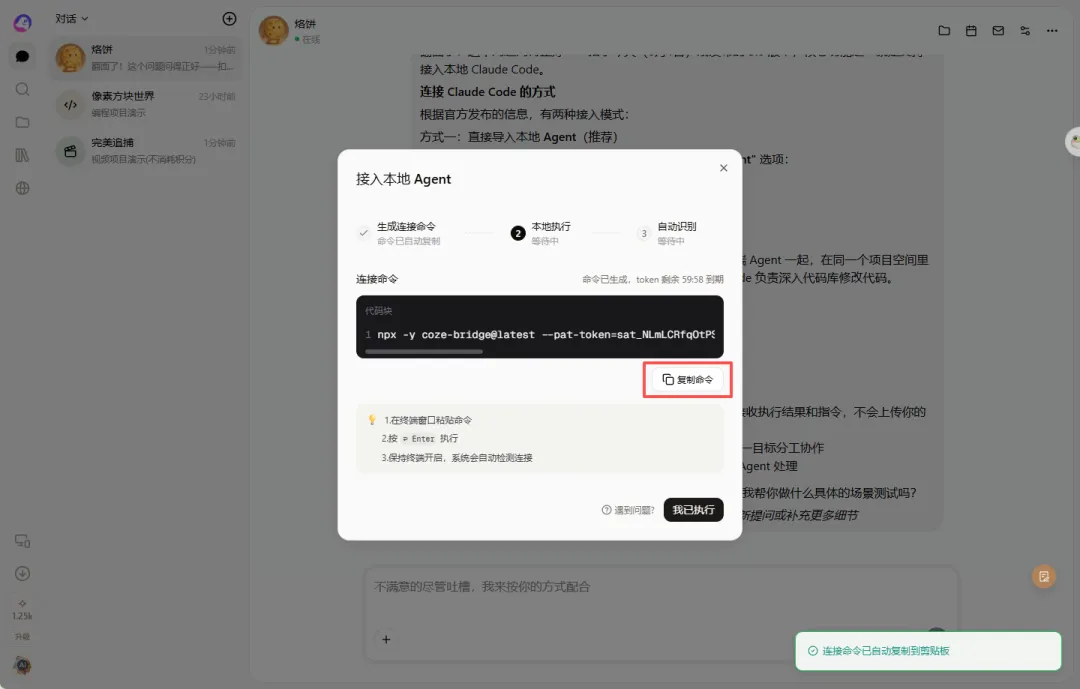Click the code block horizontal scrollbar
The image size is (1080, 689).
[x=424, y=351]
